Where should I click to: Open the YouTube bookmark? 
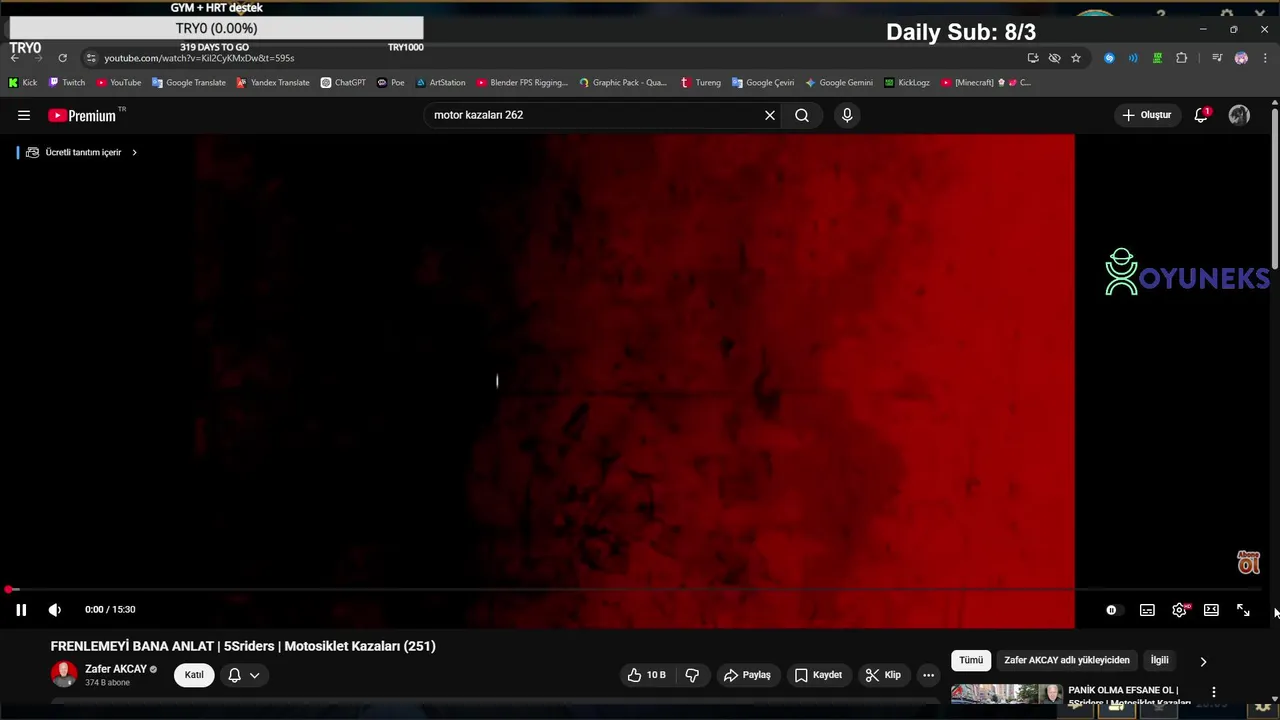click(x=119, y=83)
